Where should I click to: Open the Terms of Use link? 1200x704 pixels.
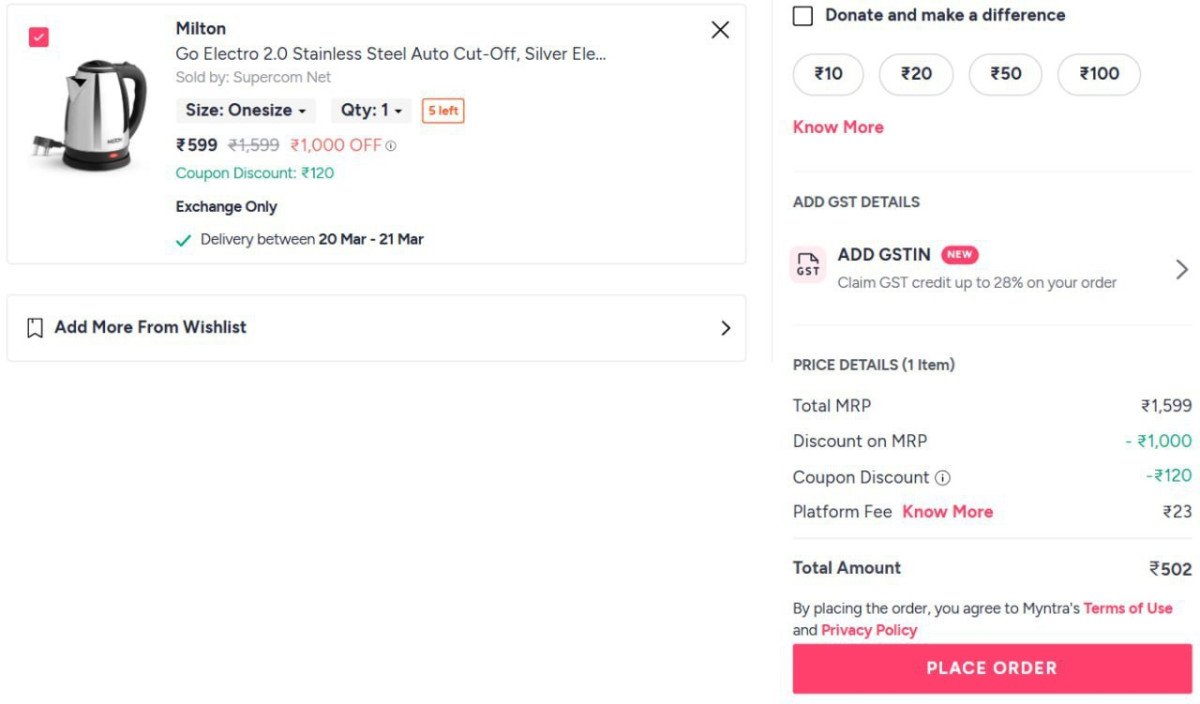point(1128,608)
